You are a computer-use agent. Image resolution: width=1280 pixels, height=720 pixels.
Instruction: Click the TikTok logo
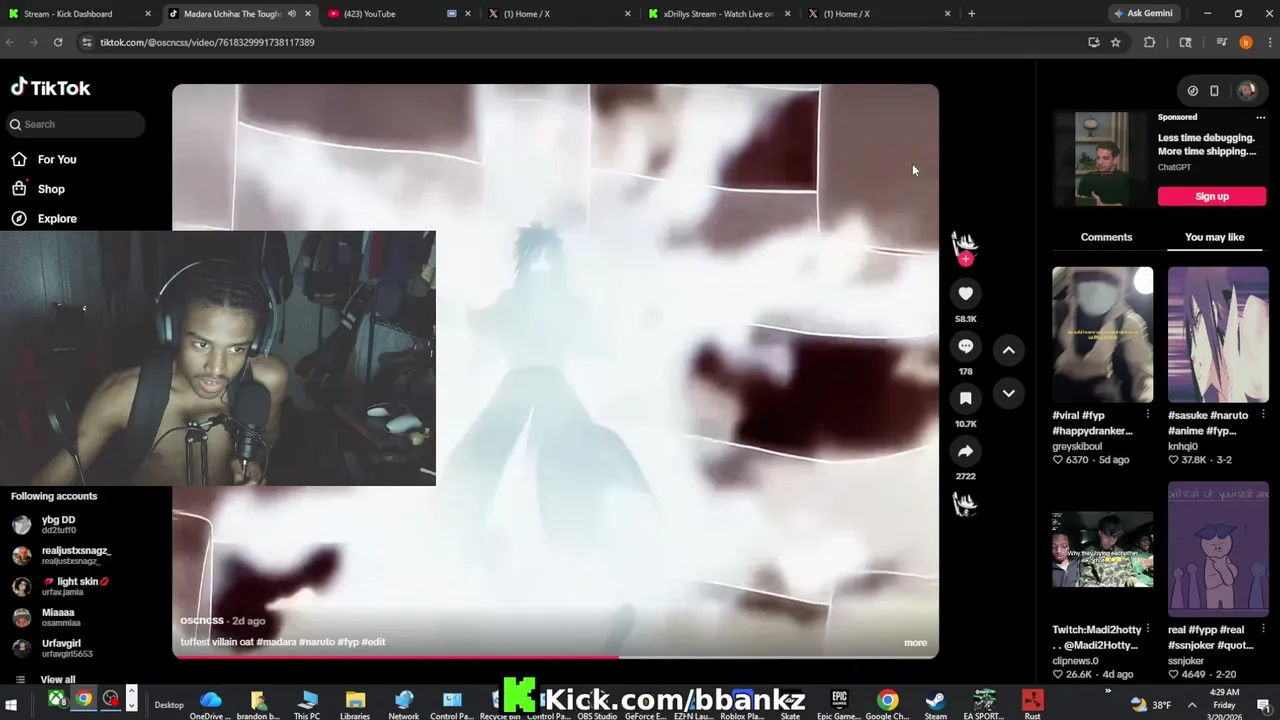[x=50, y=88]
